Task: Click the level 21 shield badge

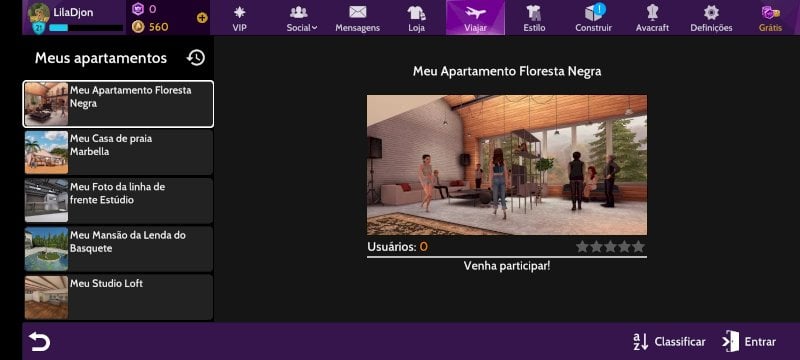Action: (x=38, y=28)
